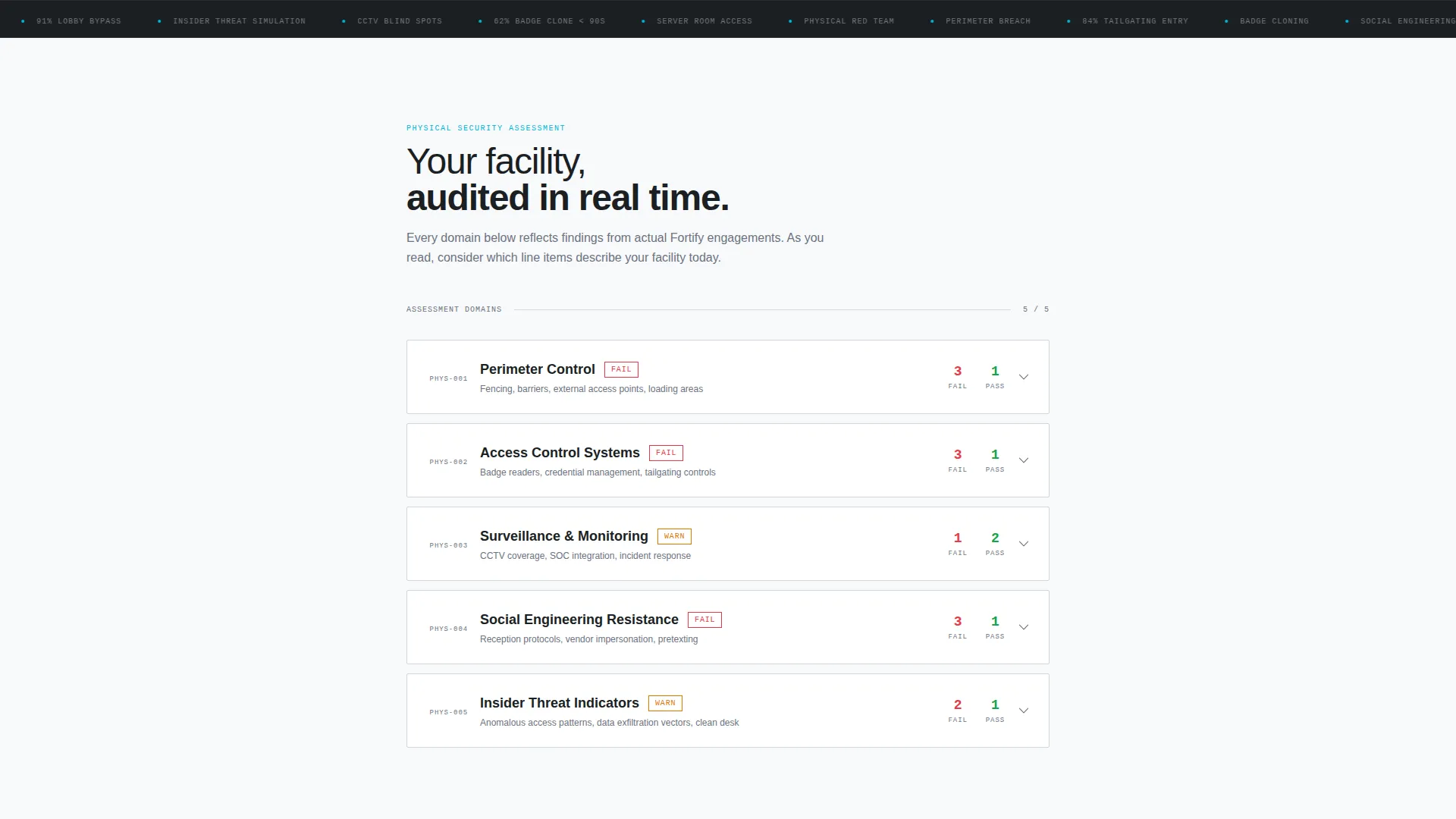Click the PHYS-001 identifier

[448, 378]
